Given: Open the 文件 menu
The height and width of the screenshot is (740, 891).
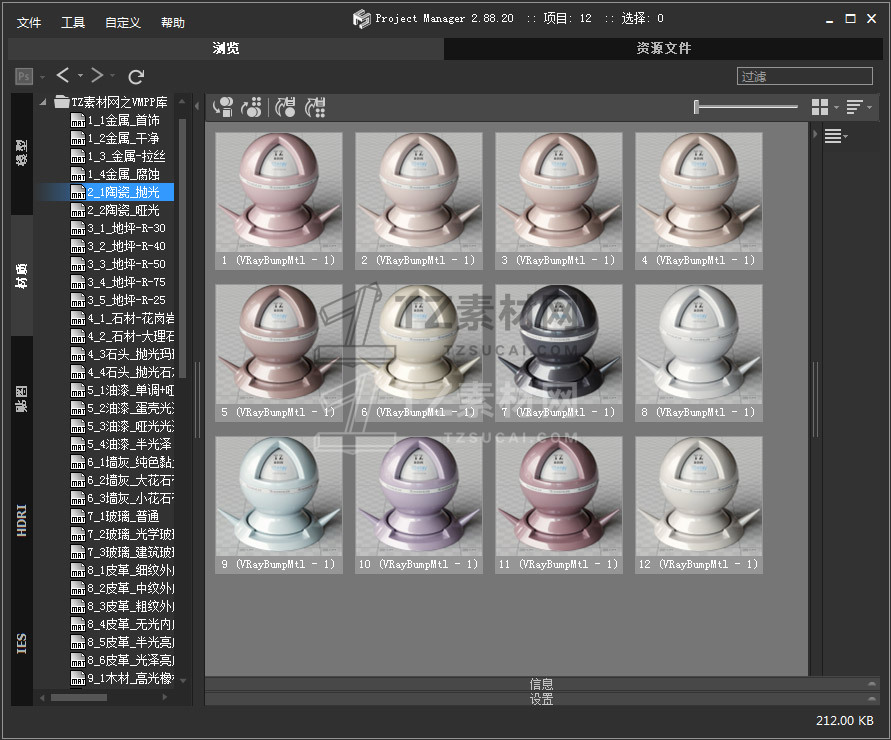Looking at the screenshot, I should tap(29, 22).
